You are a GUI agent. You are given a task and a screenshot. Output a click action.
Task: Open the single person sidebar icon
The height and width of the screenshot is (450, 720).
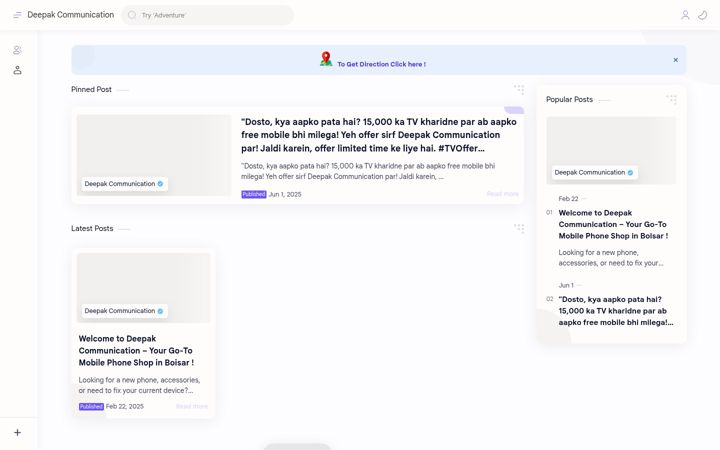pyautogui.click(x=17, y=70)
